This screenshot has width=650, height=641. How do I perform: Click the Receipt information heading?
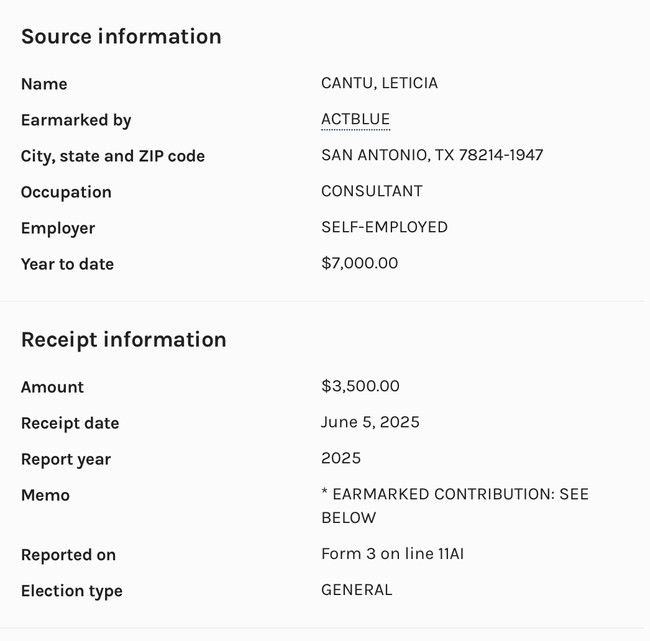pos(123,340)
